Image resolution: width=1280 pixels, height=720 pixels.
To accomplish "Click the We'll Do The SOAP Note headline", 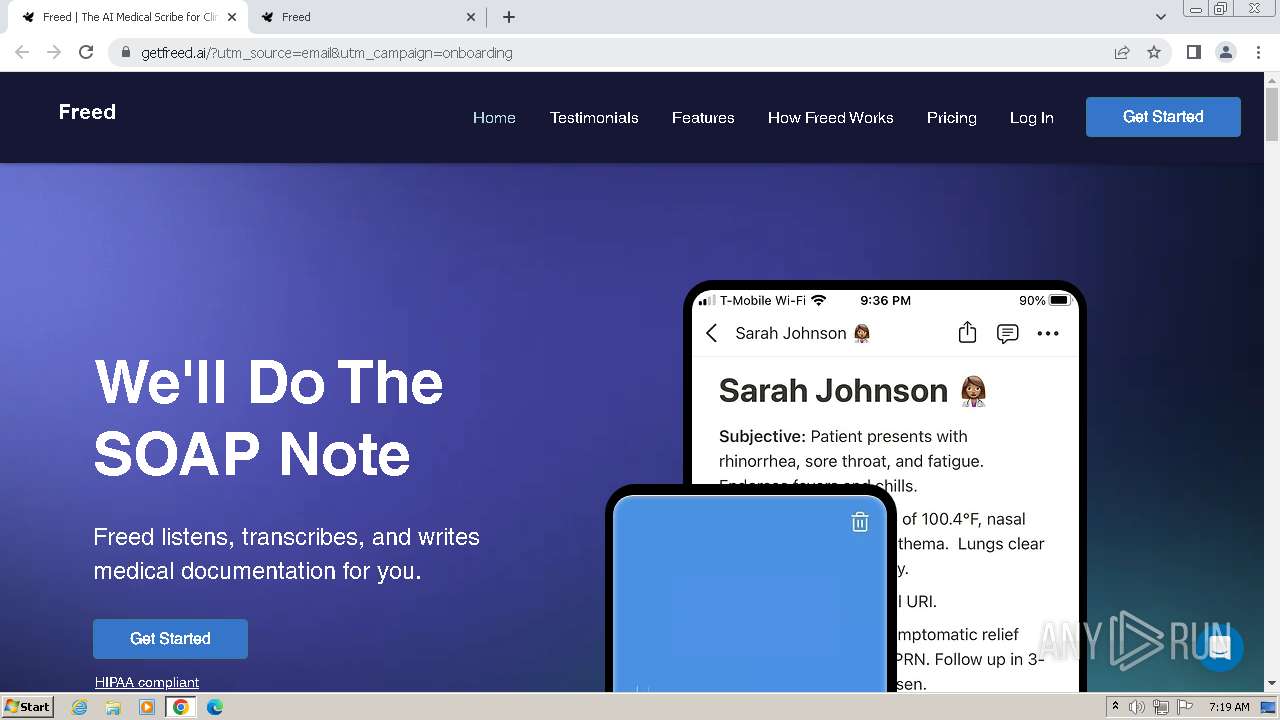I will click(269, 418).
